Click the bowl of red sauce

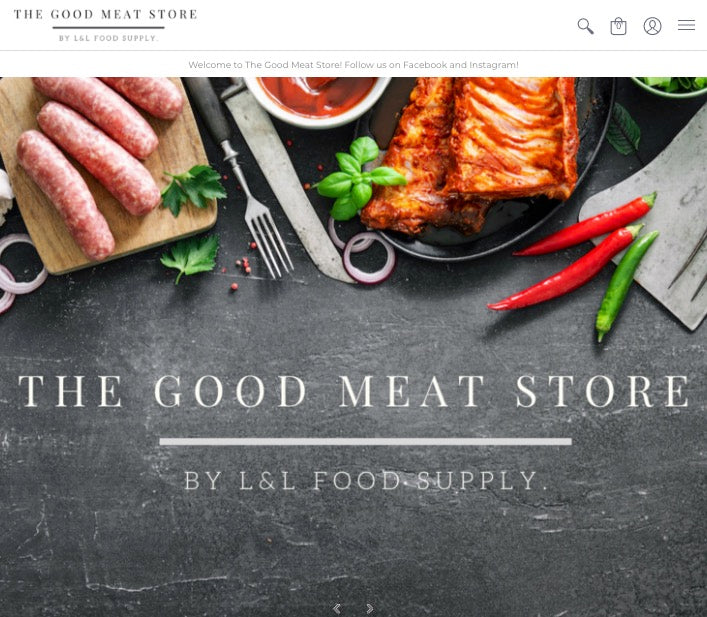point(317,100)
